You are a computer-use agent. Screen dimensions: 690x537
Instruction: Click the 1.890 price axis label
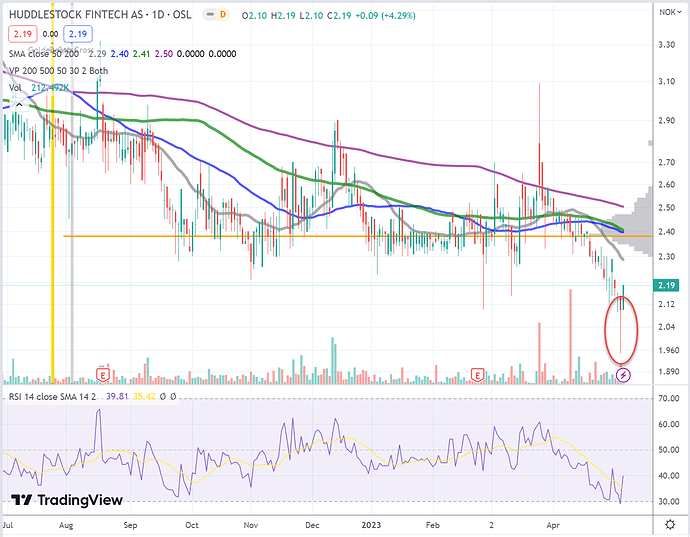(668, 371)
